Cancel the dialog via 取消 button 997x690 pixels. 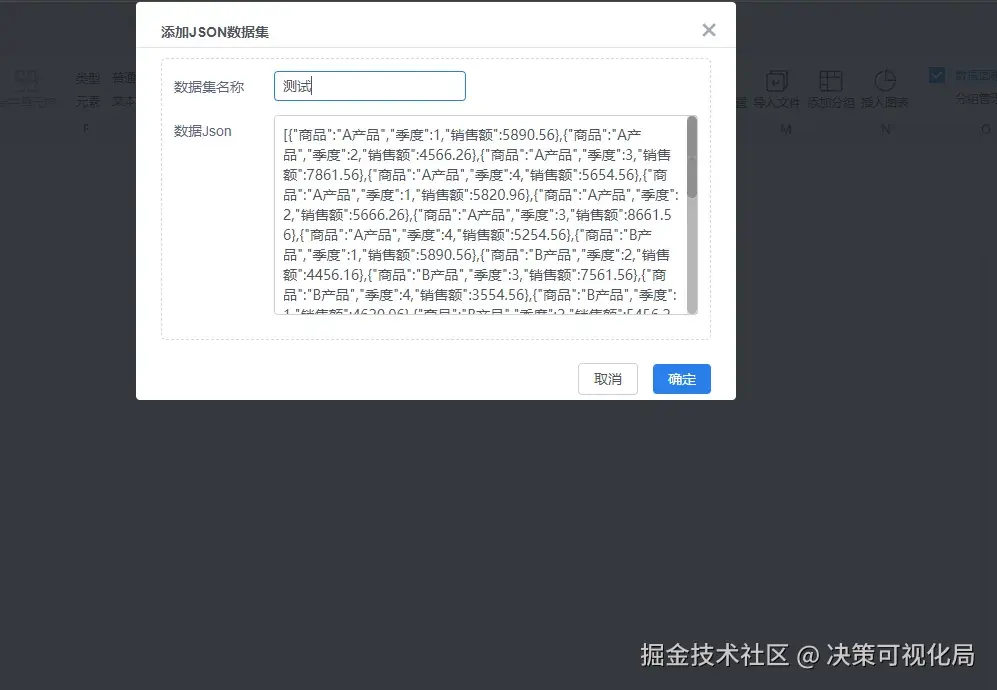click(607, 379)
